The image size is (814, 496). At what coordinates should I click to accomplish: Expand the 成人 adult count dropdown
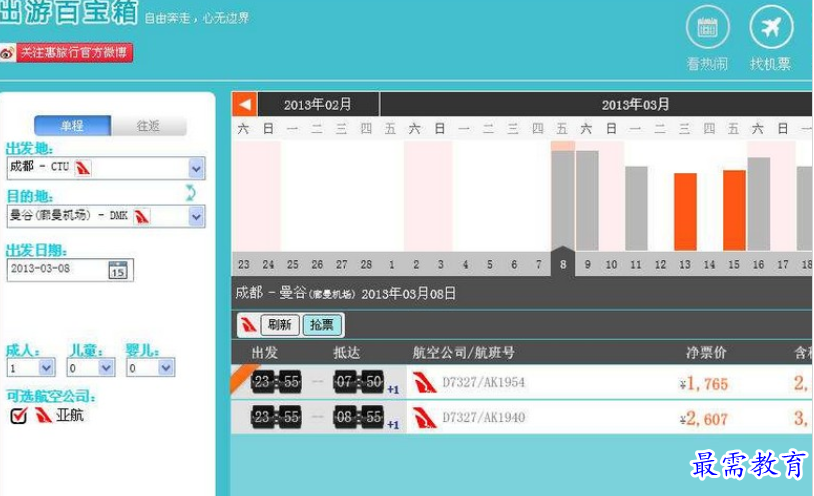pos(46,368)
